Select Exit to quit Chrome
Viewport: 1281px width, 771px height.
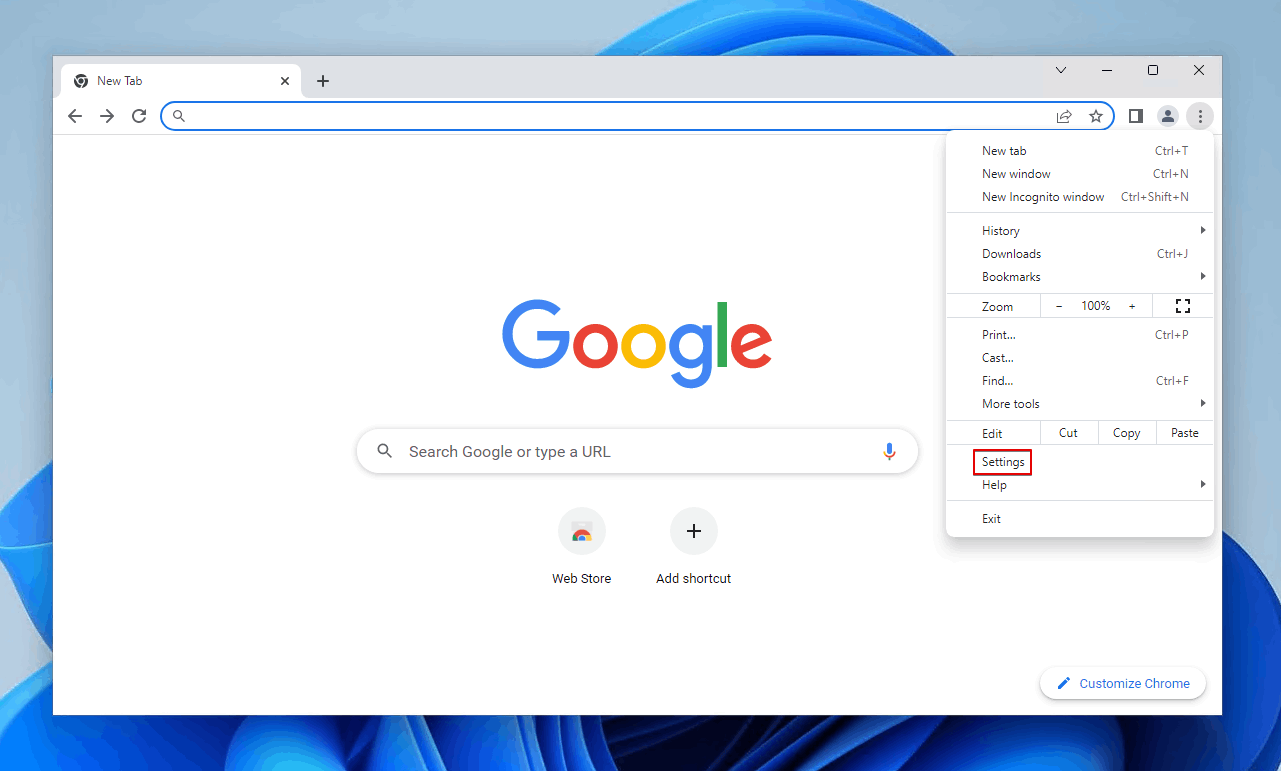click(1080, 519)
